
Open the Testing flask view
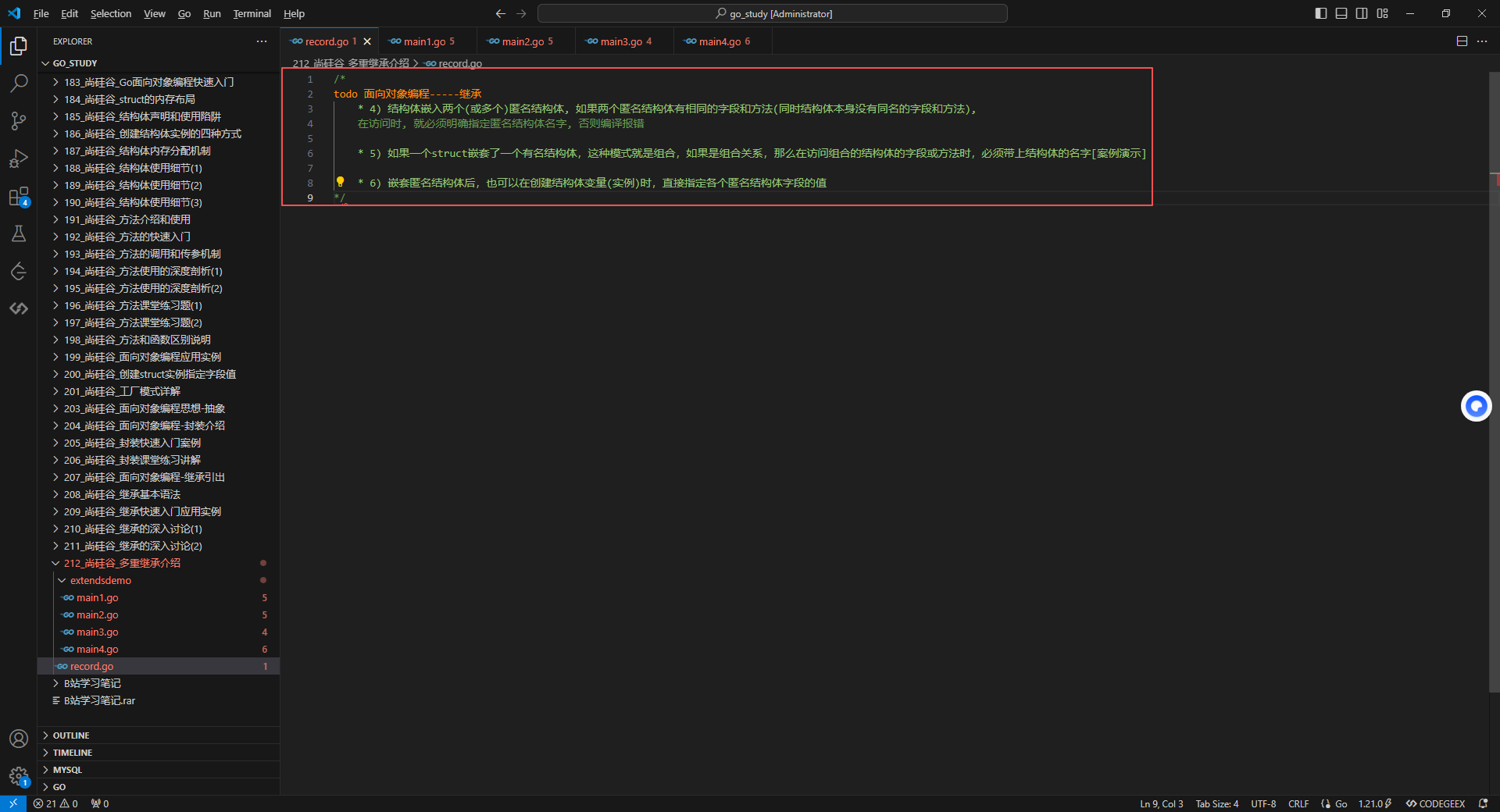pyautogui.click(x=19, y=233)
